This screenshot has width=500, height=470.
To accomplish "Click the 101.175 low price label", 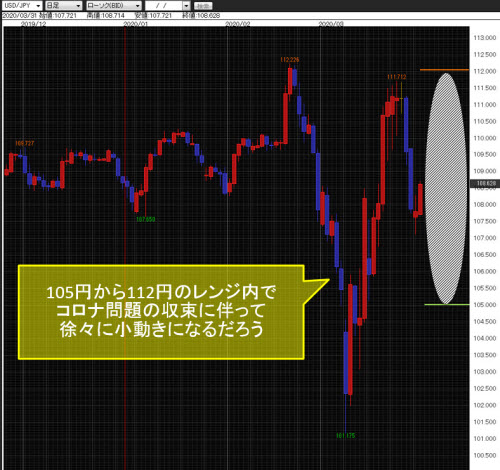I will coord(346,436).
